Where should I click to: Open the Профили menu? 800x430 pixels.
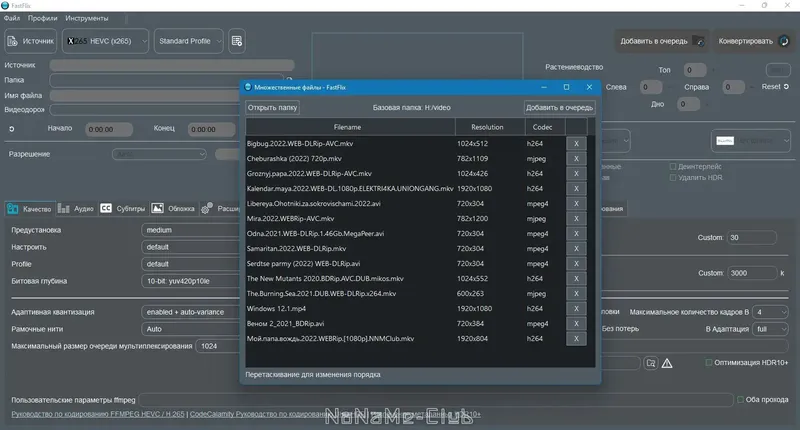coord(42,18)
